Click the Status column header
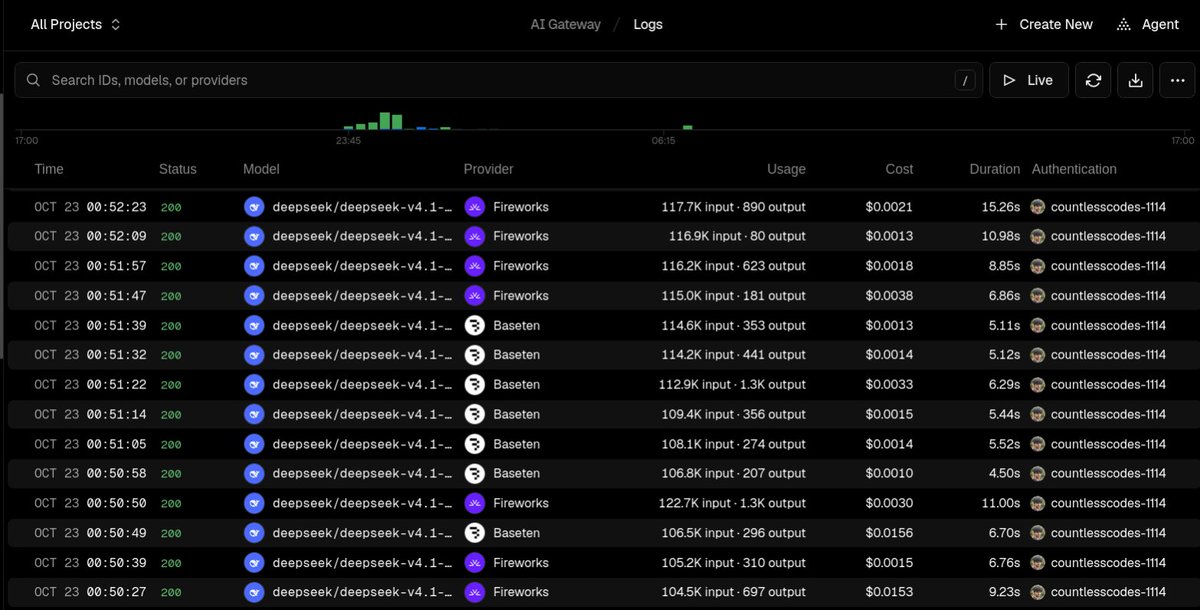1200x610 pixels. point(178,169)
